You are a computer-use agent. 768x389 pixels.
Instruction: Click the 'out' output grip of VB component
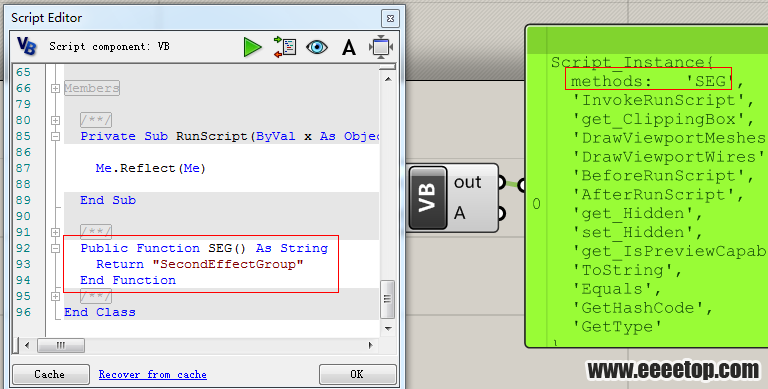click(501, 182)
